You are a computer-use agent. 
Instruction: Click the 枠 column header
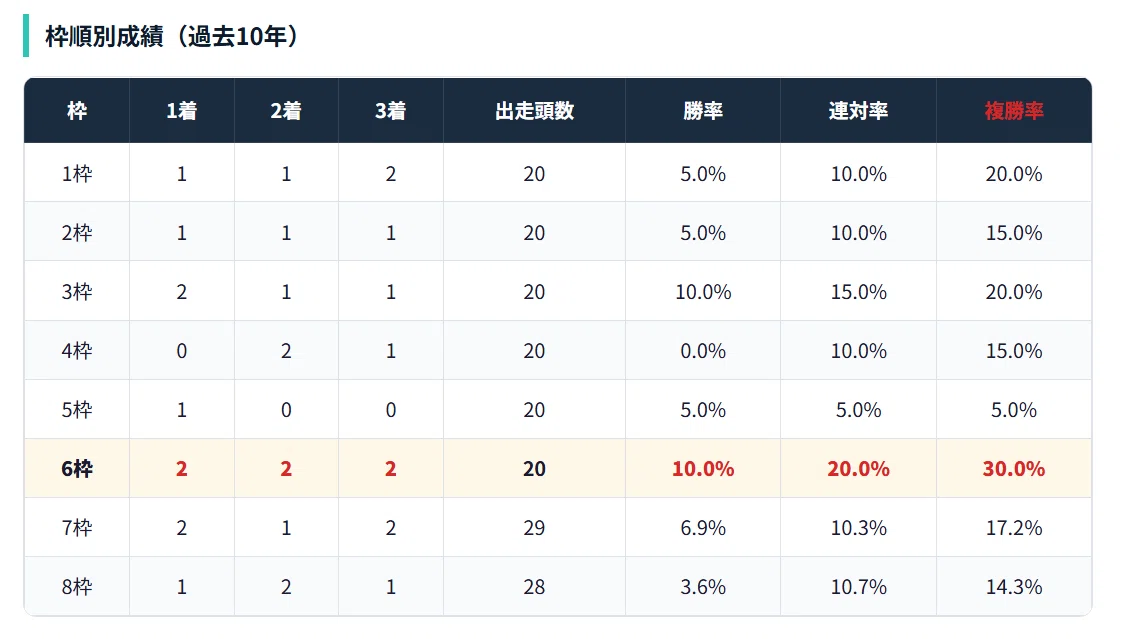(77, 111)
